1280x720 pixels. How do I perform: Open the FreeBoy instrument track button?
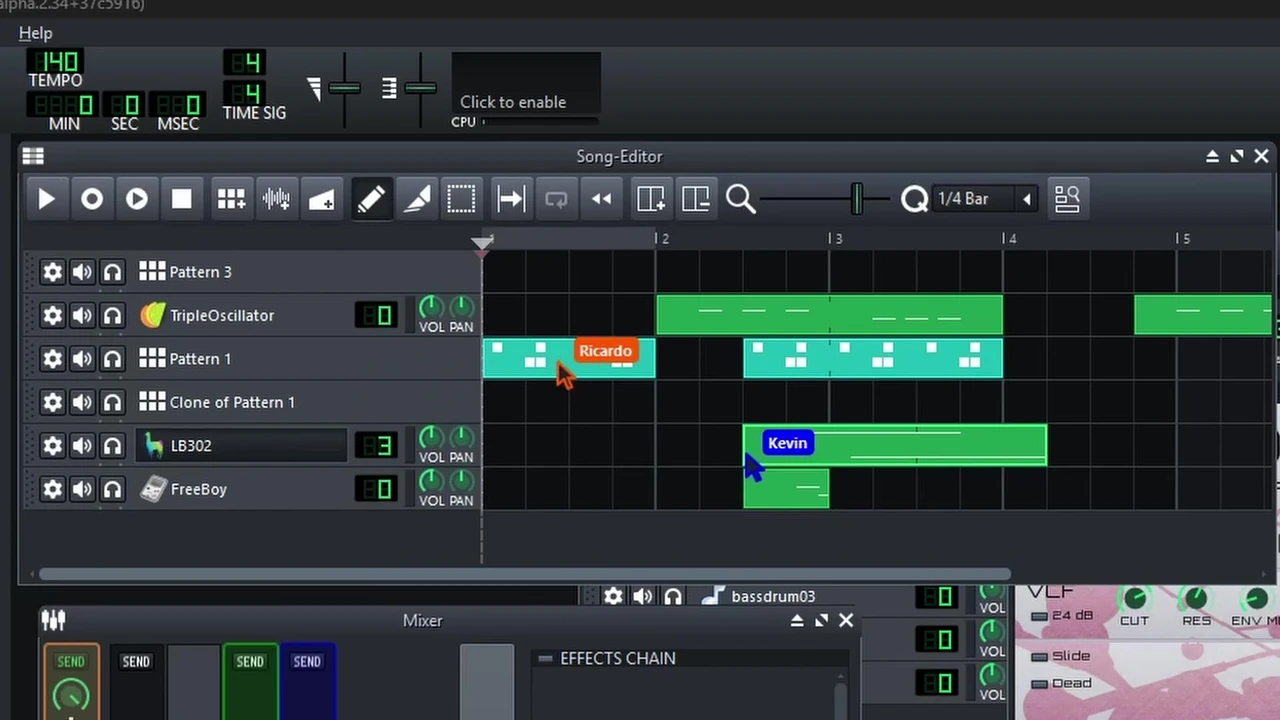241,489
